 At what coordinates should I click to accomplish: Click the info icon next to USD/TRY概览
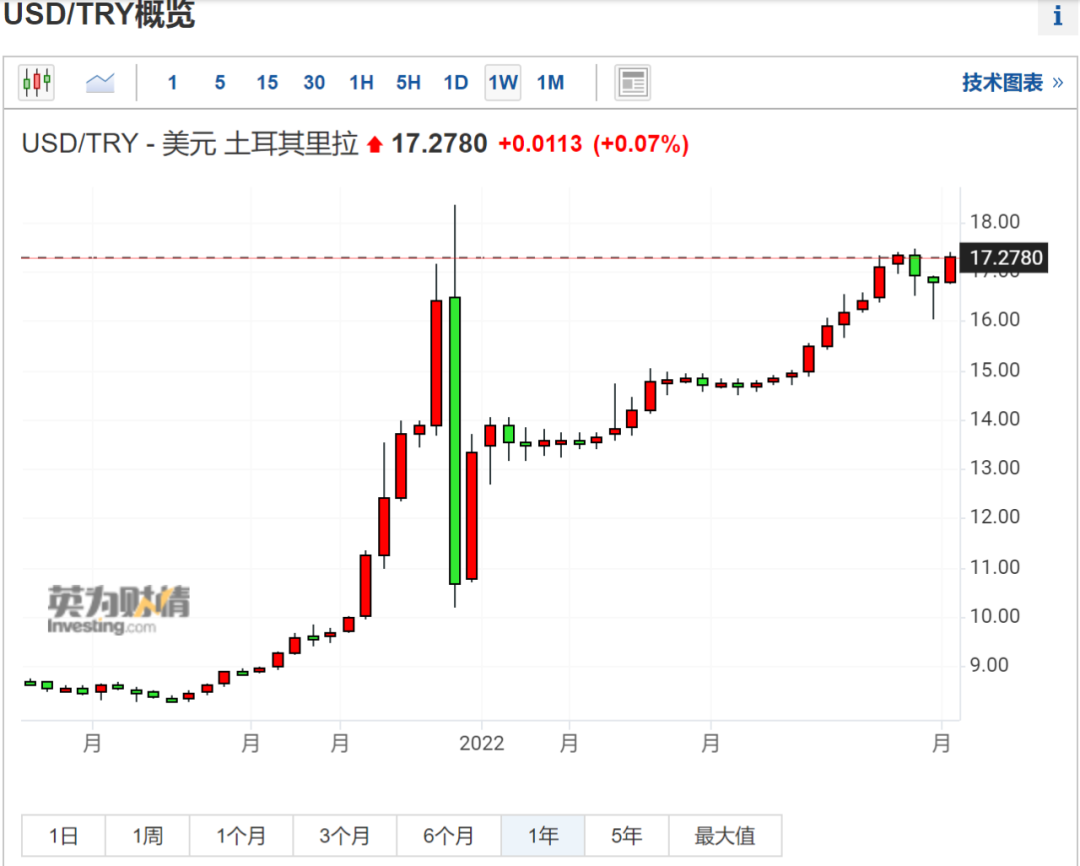1057,15
